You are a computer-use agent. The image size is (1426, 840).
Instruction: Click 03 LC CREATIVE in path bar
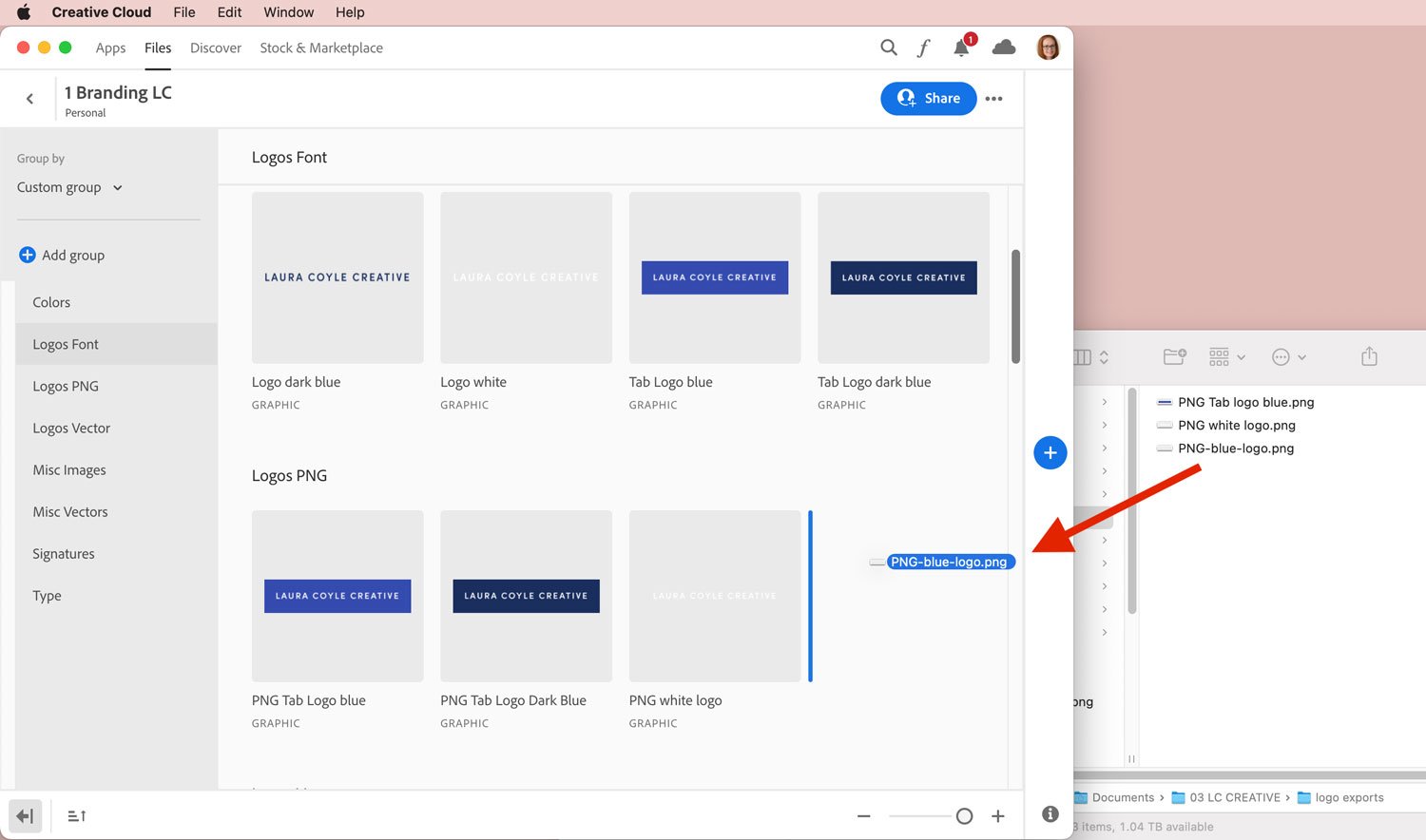[1235, 797]
